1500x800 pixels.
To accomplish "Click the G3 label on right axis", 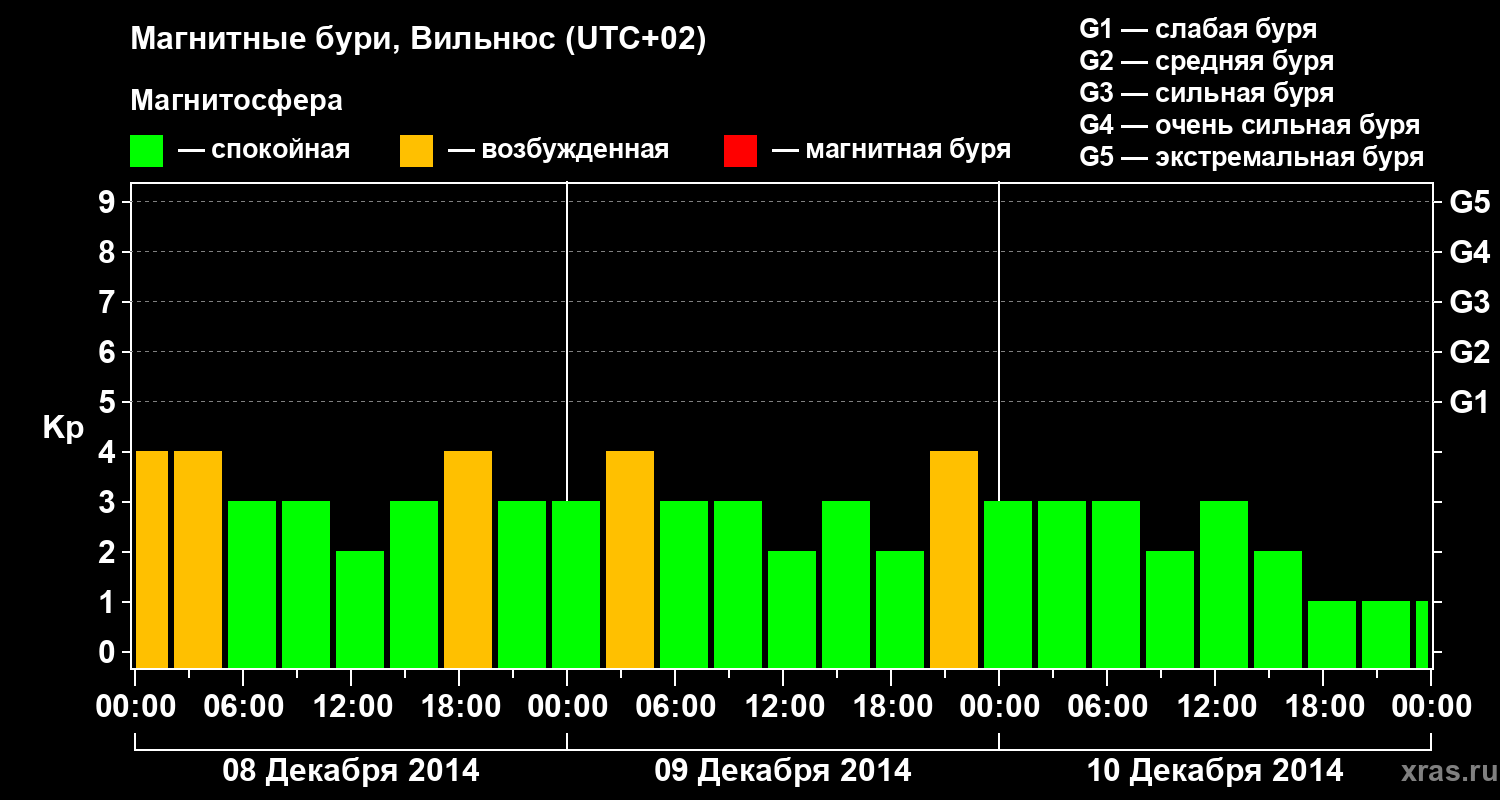I will coord(1469,302).
